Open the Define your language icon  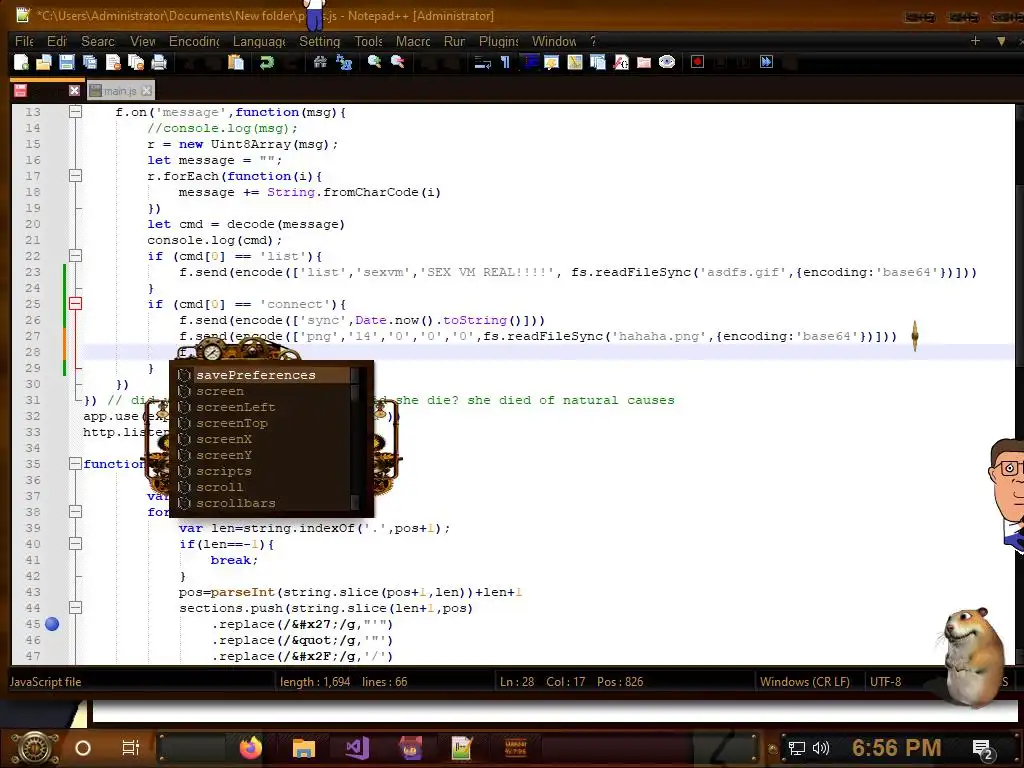tap(552, 62)
